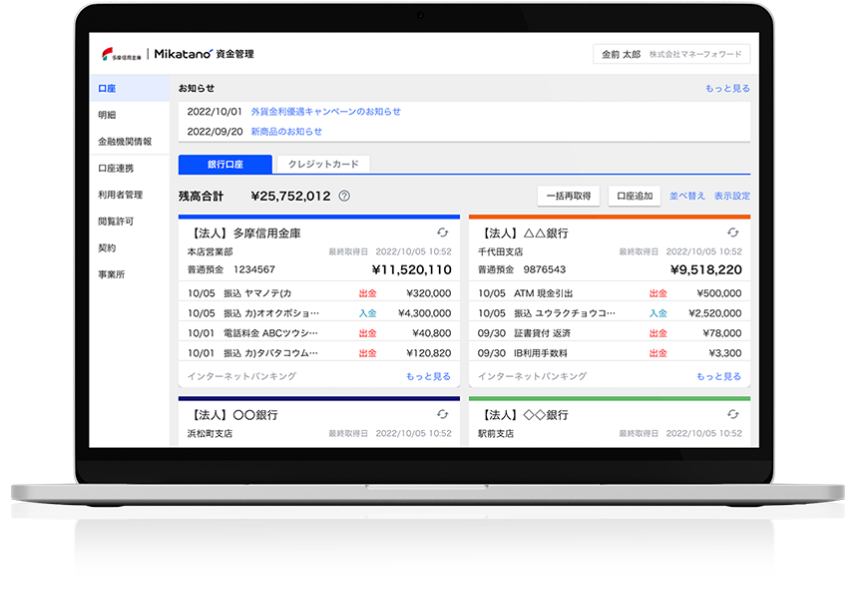This screenshot has height=605, width=858.
Task: Open 外貨金利優遇キャンペーンのお知らせ notice
Action: pos(326,112)
